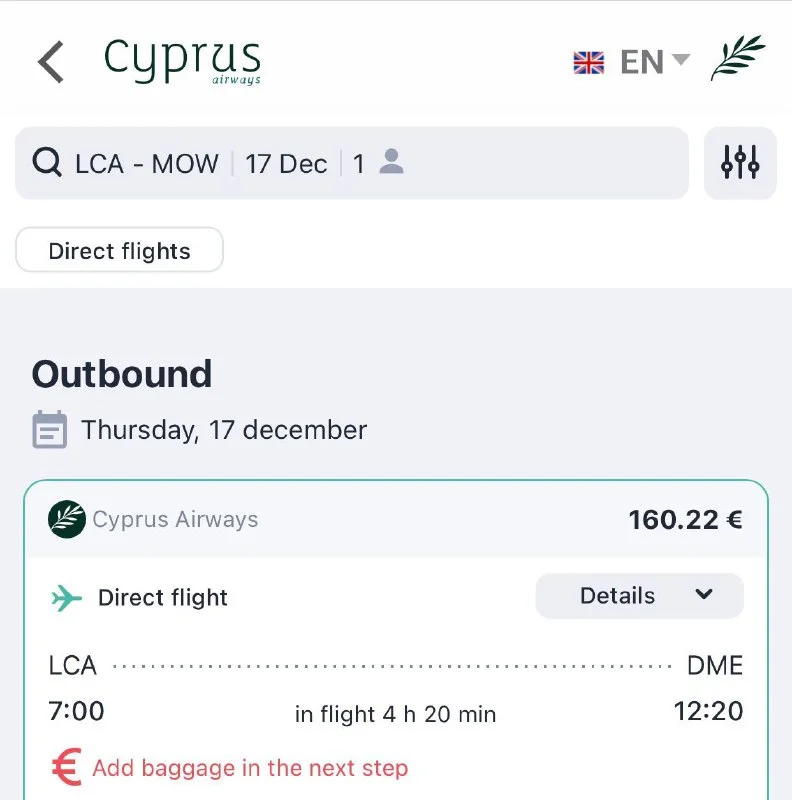792x800 pixels.
Task: Click the chevron on the Details button
Action: coord(704,595)
